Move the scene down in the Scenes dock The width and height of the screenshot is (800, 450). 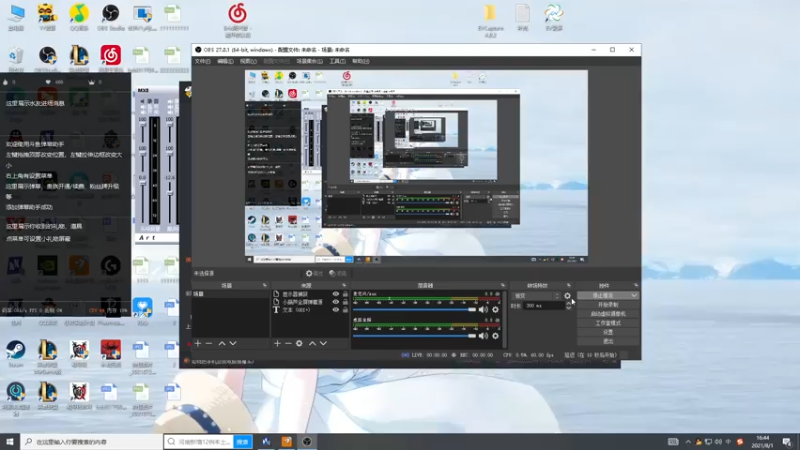(x=233, y=343)
